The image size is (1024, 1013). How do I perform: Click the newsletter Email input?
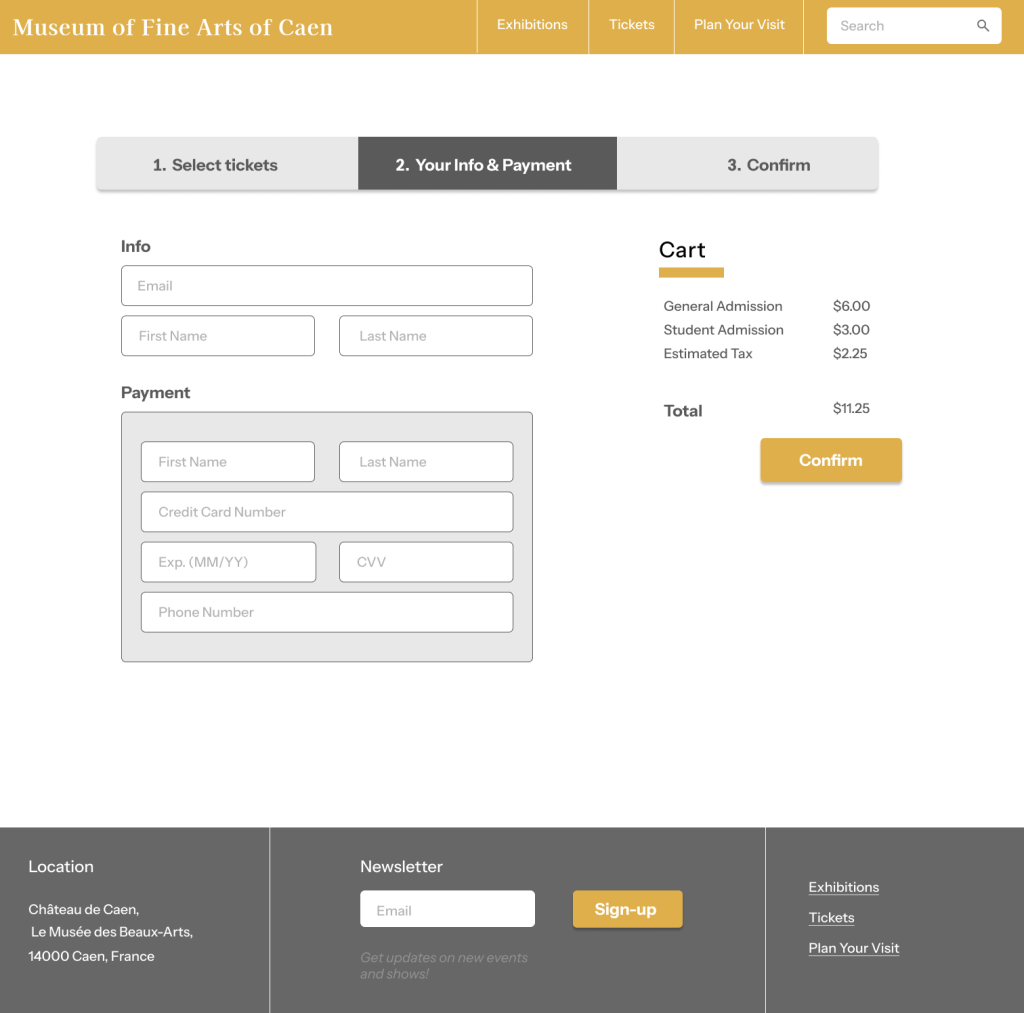coord(447,910)
